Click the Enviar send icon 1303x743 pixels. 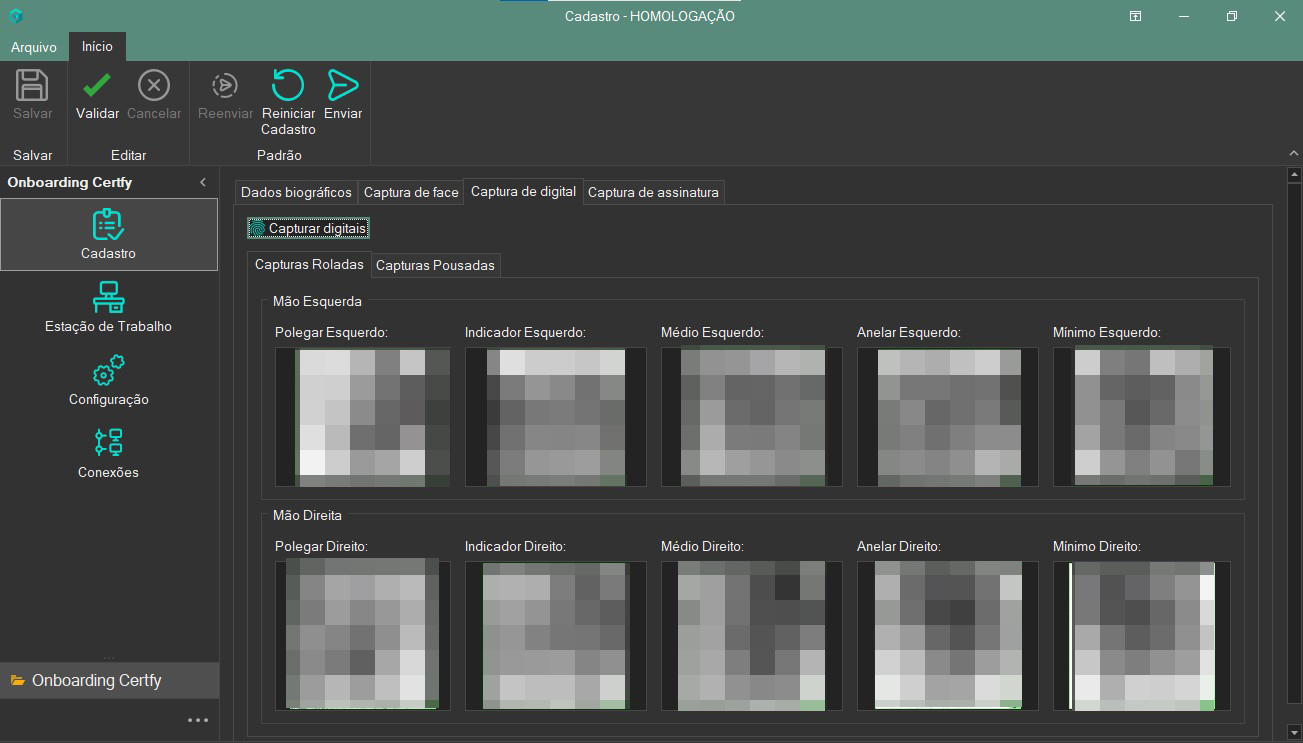pos(343,86)
